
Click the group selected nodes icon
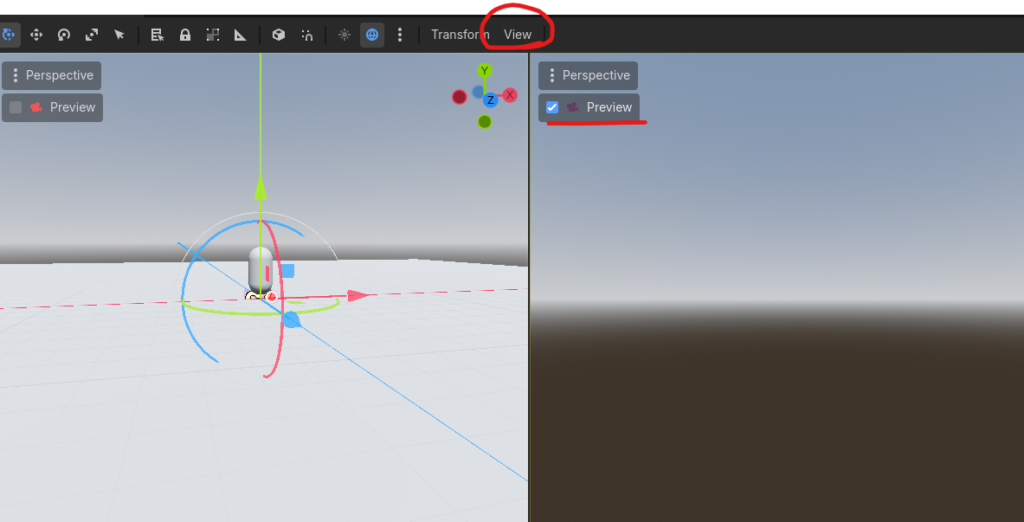(x=213, y=35)
